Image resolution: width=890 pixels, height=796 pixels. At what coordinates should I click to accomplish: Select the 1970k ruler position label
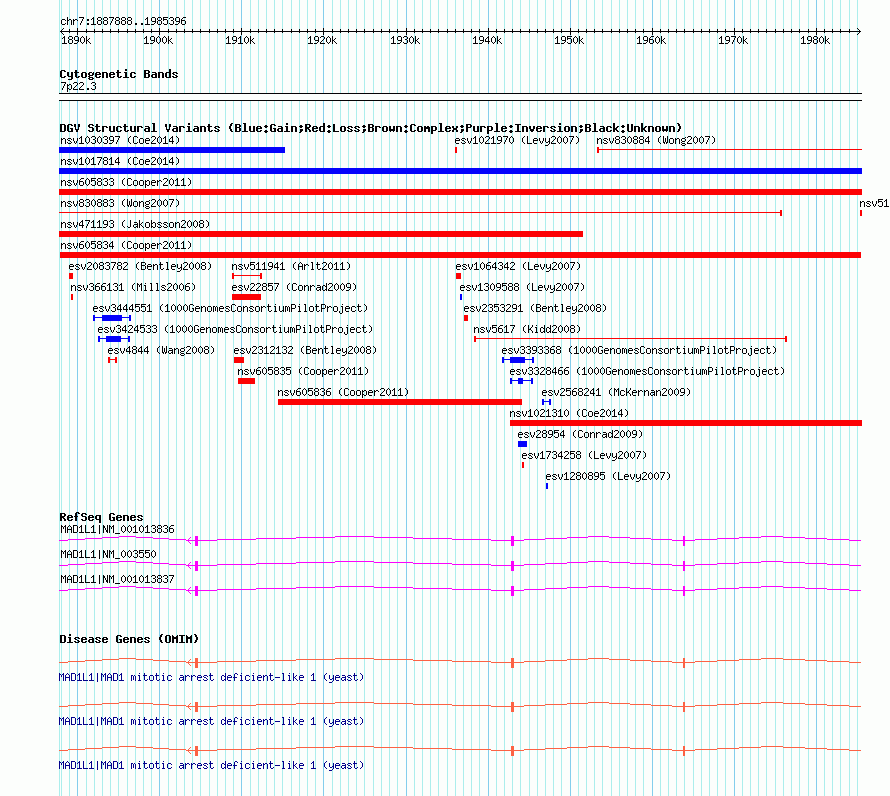tap(733, 40)
